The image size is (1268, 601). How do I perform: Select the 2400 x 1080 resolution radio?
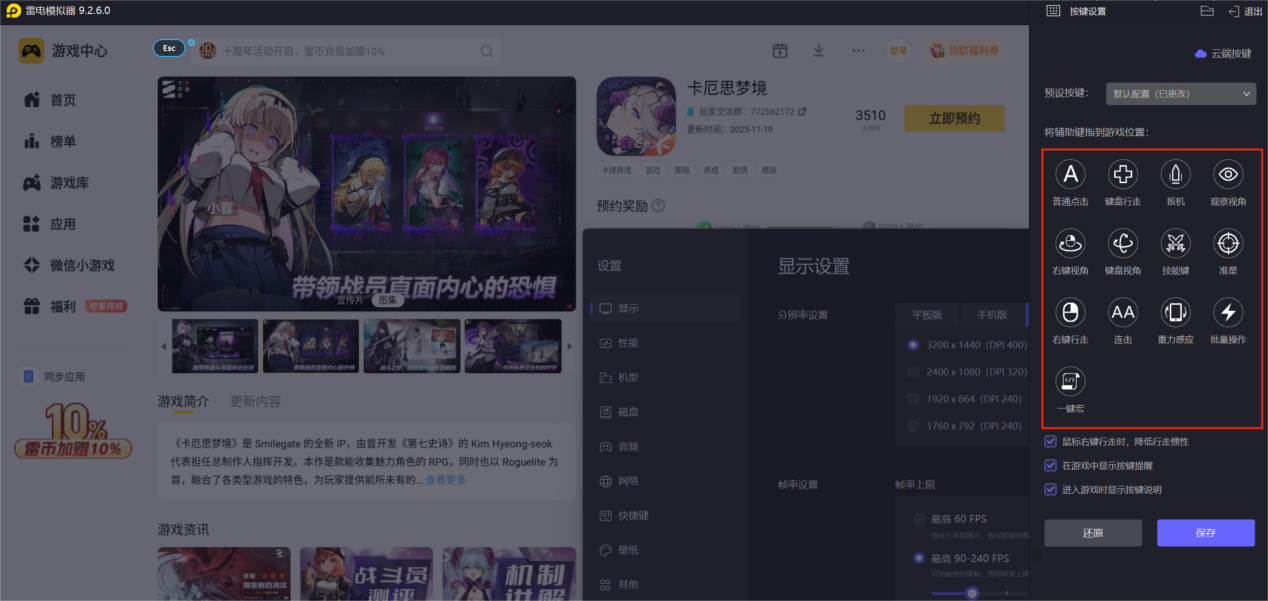[x=912, y=372]
